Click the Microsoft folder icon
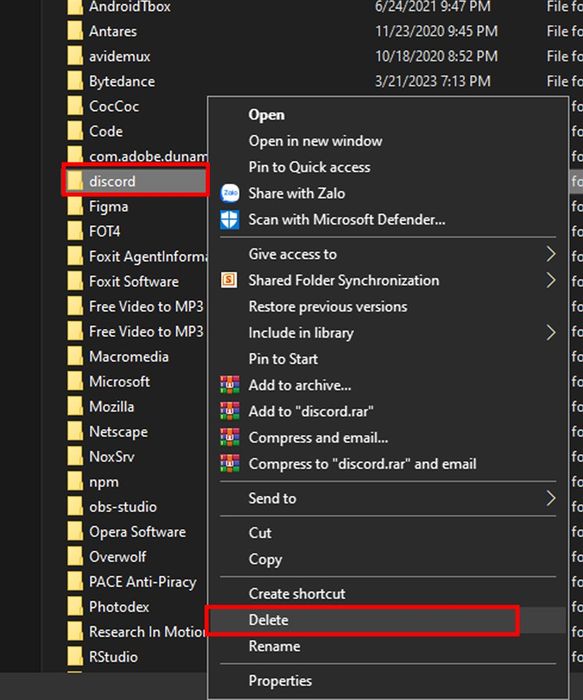Screen dimensions: 583x700 tap(75, 382)
